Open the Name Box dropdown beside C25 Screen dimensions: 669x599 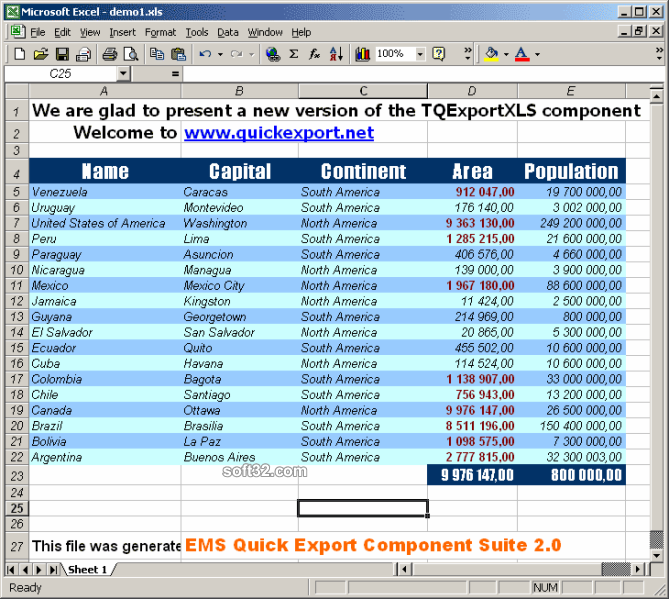[x=123, y=74]
